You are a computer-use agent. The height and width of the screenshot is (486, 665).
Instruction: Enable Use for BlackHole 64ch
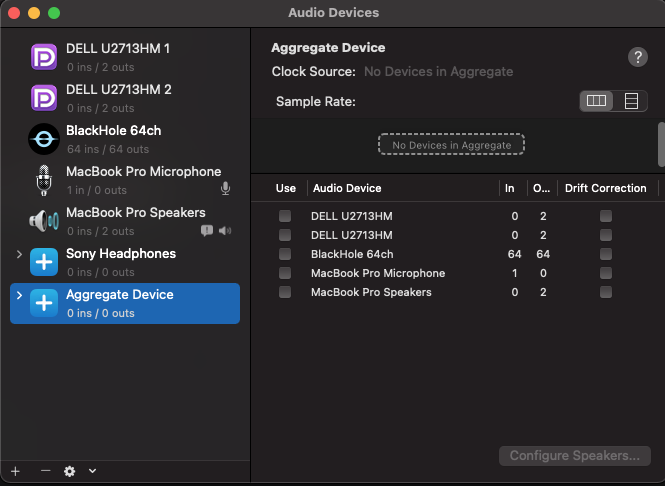pos(285,254)
